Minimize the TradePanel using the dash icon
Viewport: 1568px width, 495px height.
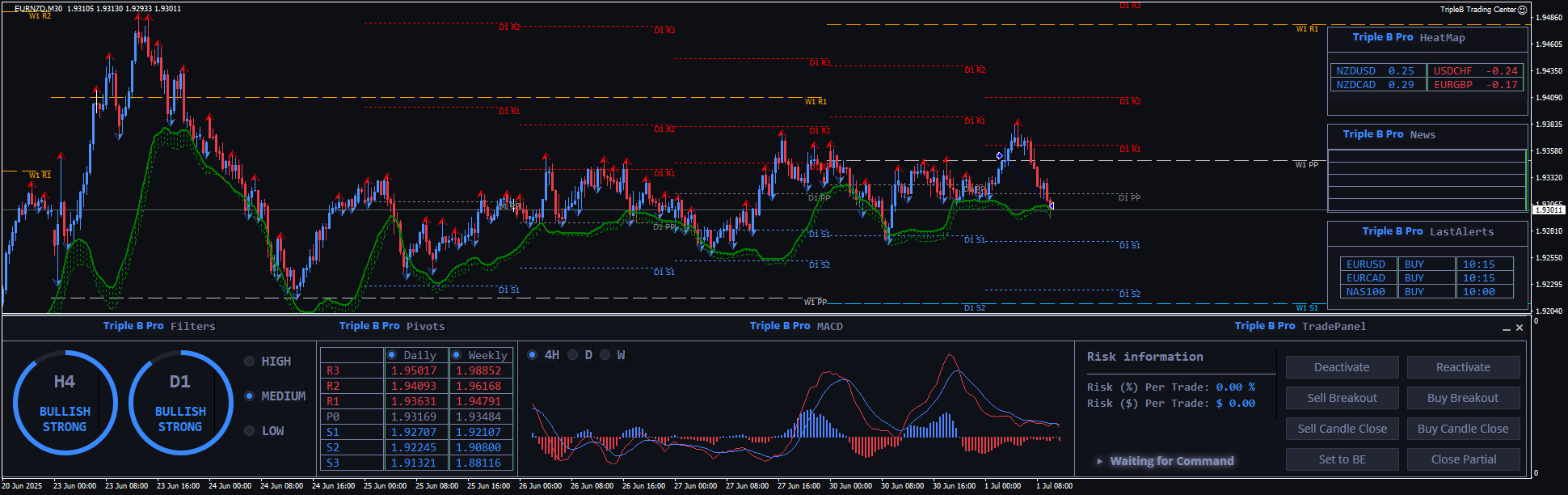1506,328
